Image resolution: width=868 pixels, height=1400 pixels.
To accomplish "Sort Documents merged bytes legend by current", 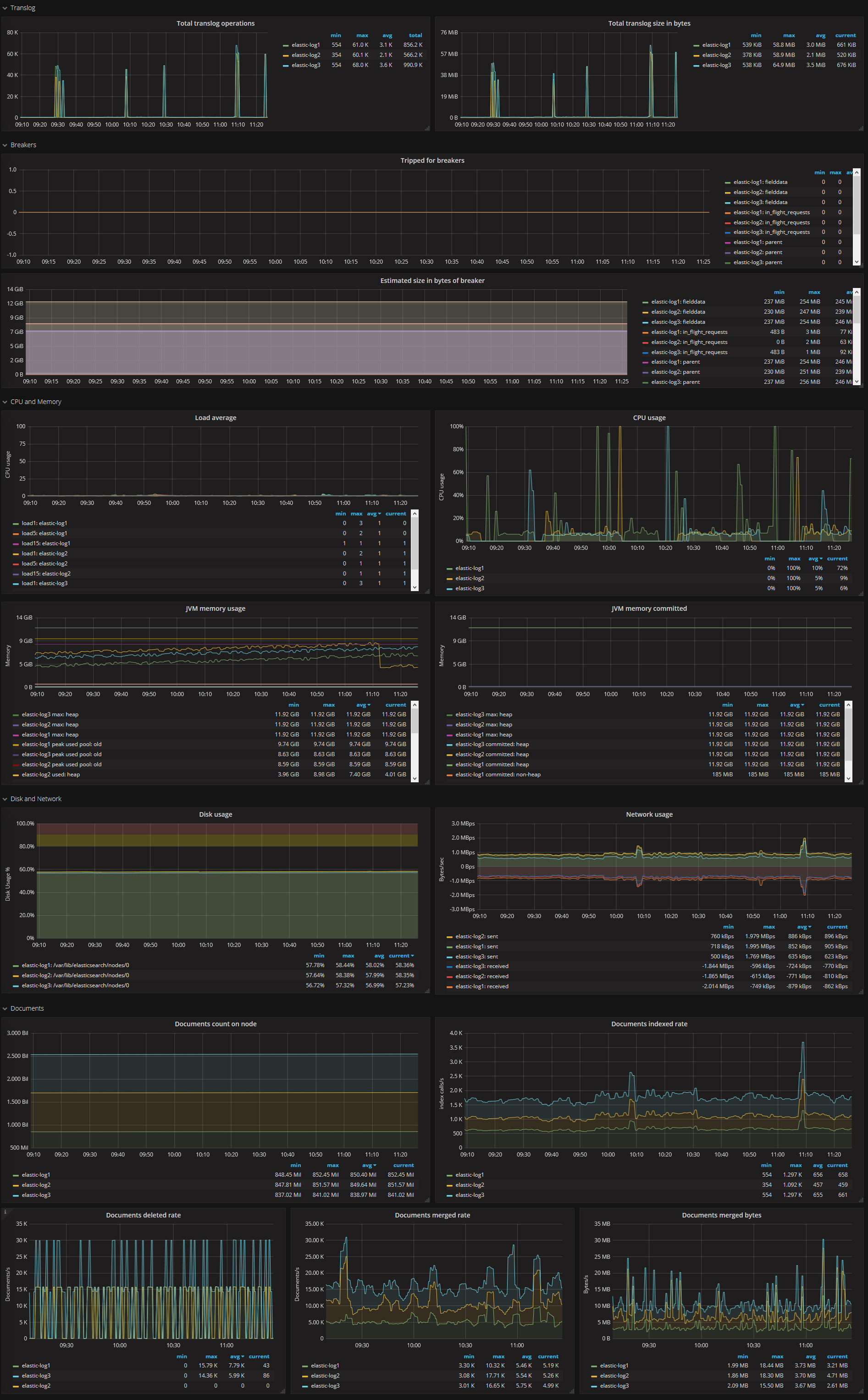I will 837,1357.
